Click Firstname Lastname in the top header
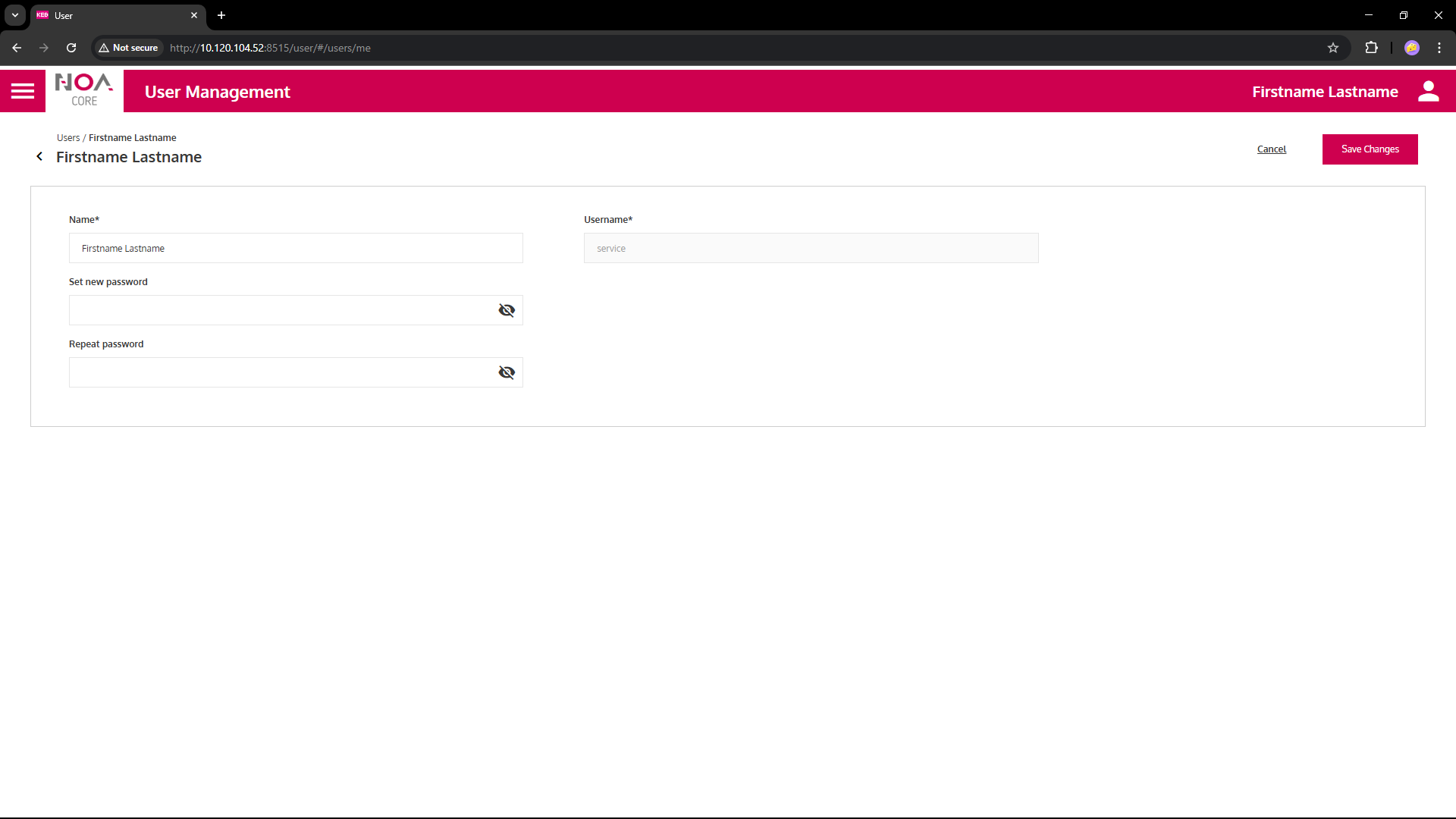The image size is (1456, 819). pyautogui.click(x=1325, y=91)
